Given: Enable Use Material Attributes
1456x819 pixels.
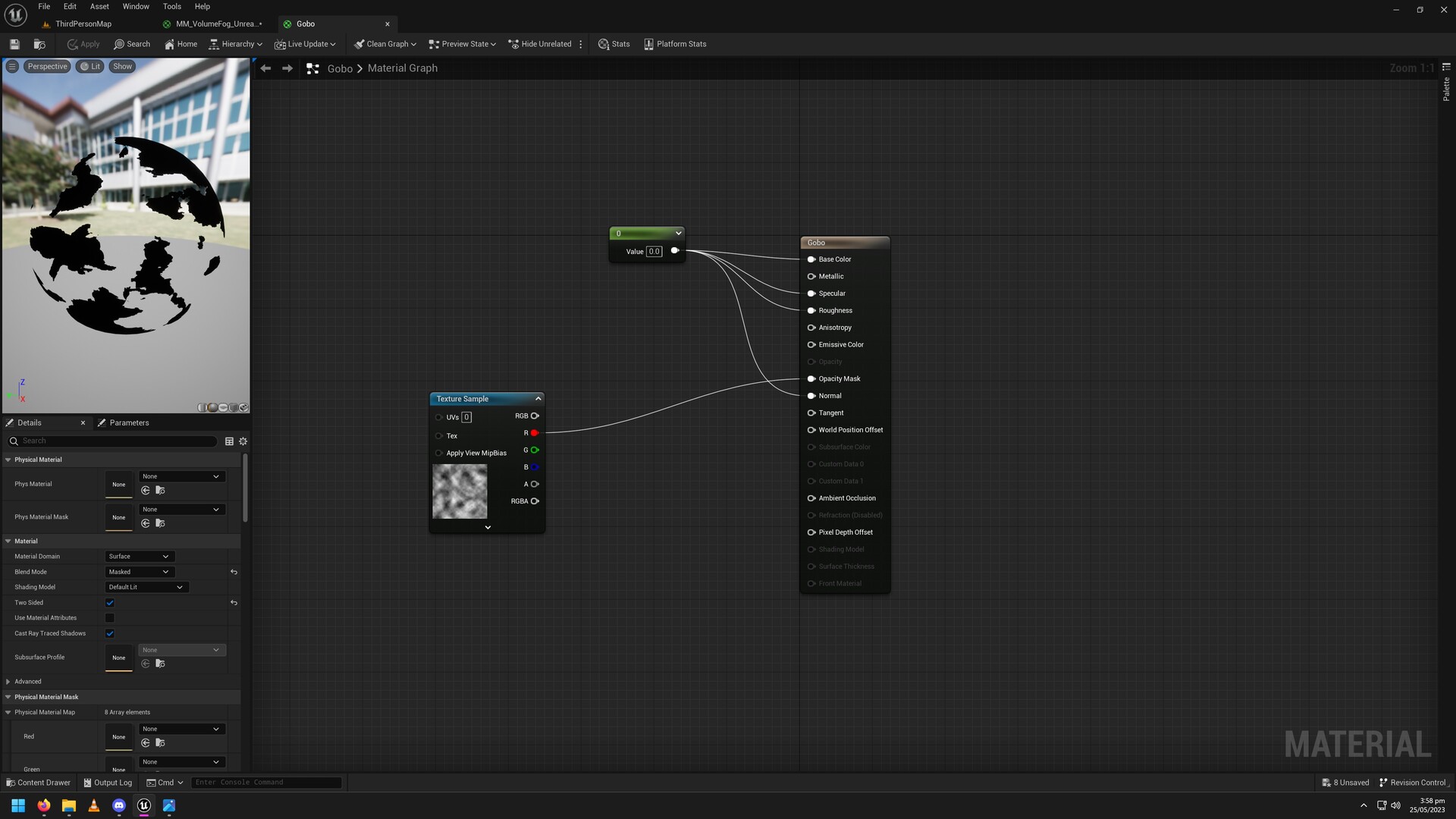Looking at the screenshot, I should [110, 617].
